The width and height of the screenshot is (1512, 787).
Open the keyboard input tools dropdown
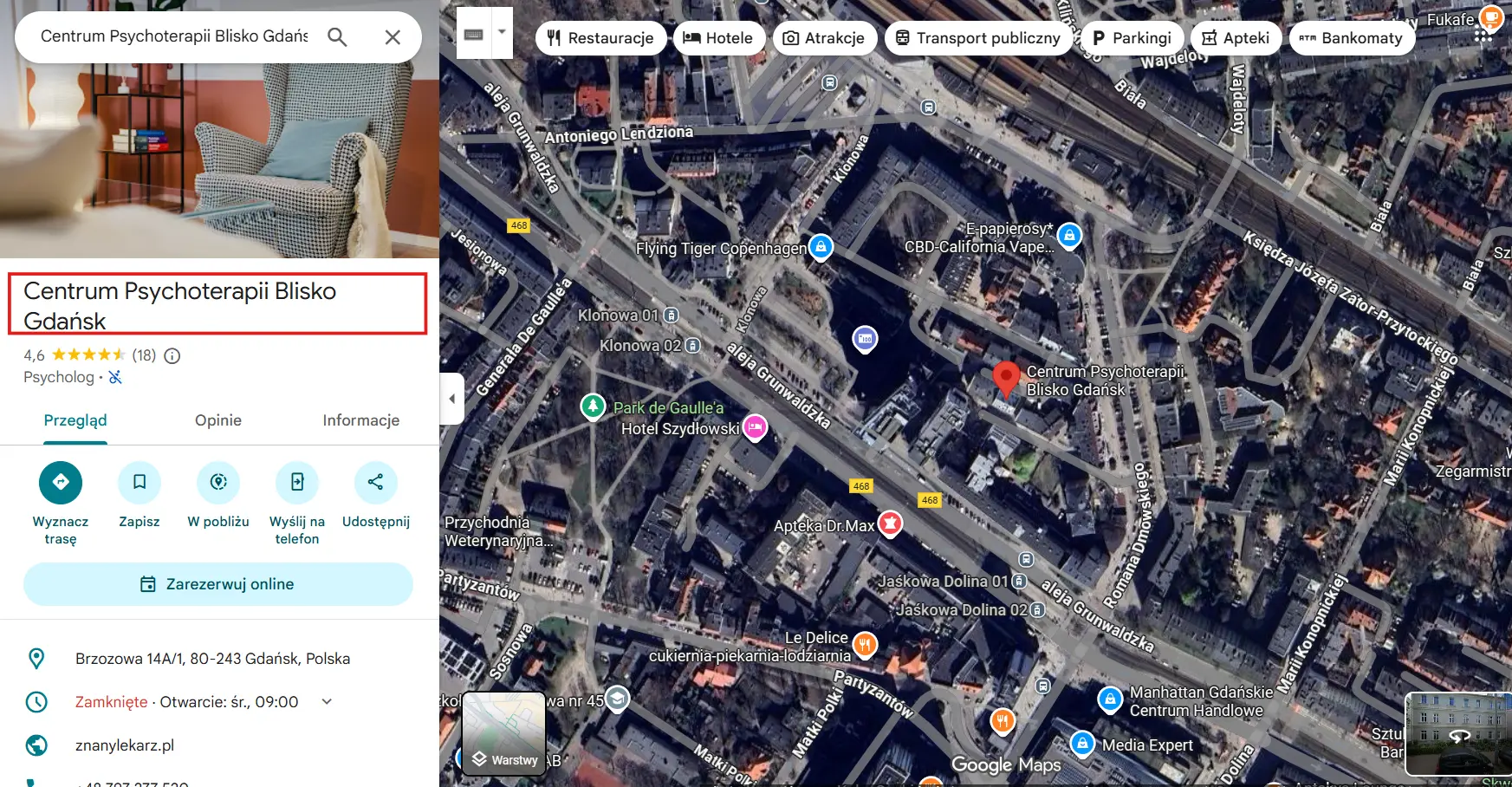click(502, 33)
